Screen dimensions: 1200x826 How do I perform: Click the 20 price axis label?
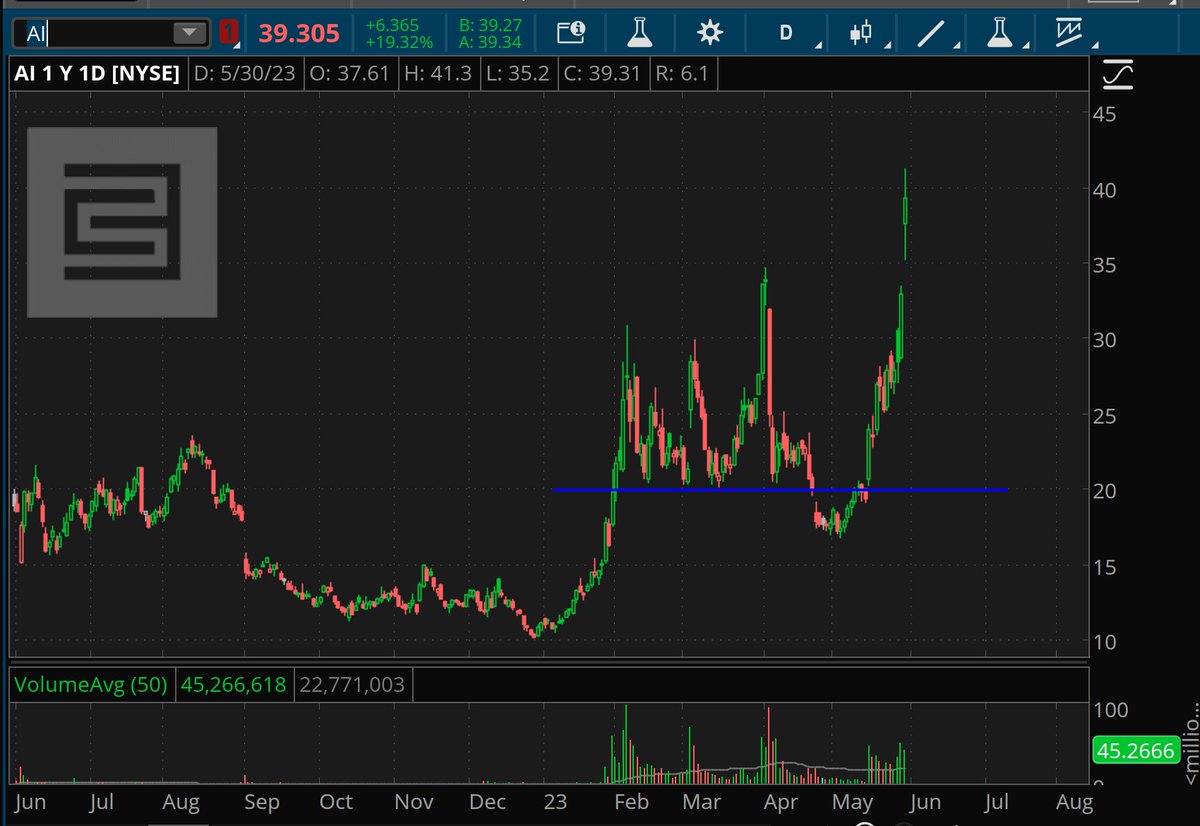tap(1104, 490)
